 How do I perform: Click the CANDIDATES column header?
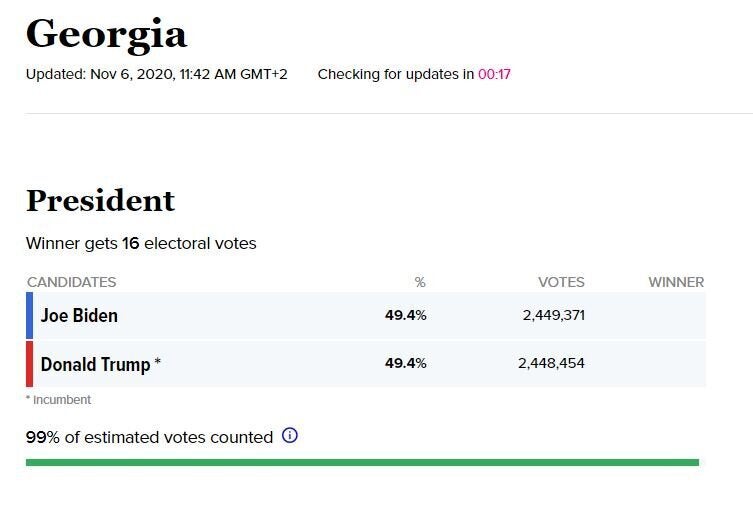click(72, 282)
